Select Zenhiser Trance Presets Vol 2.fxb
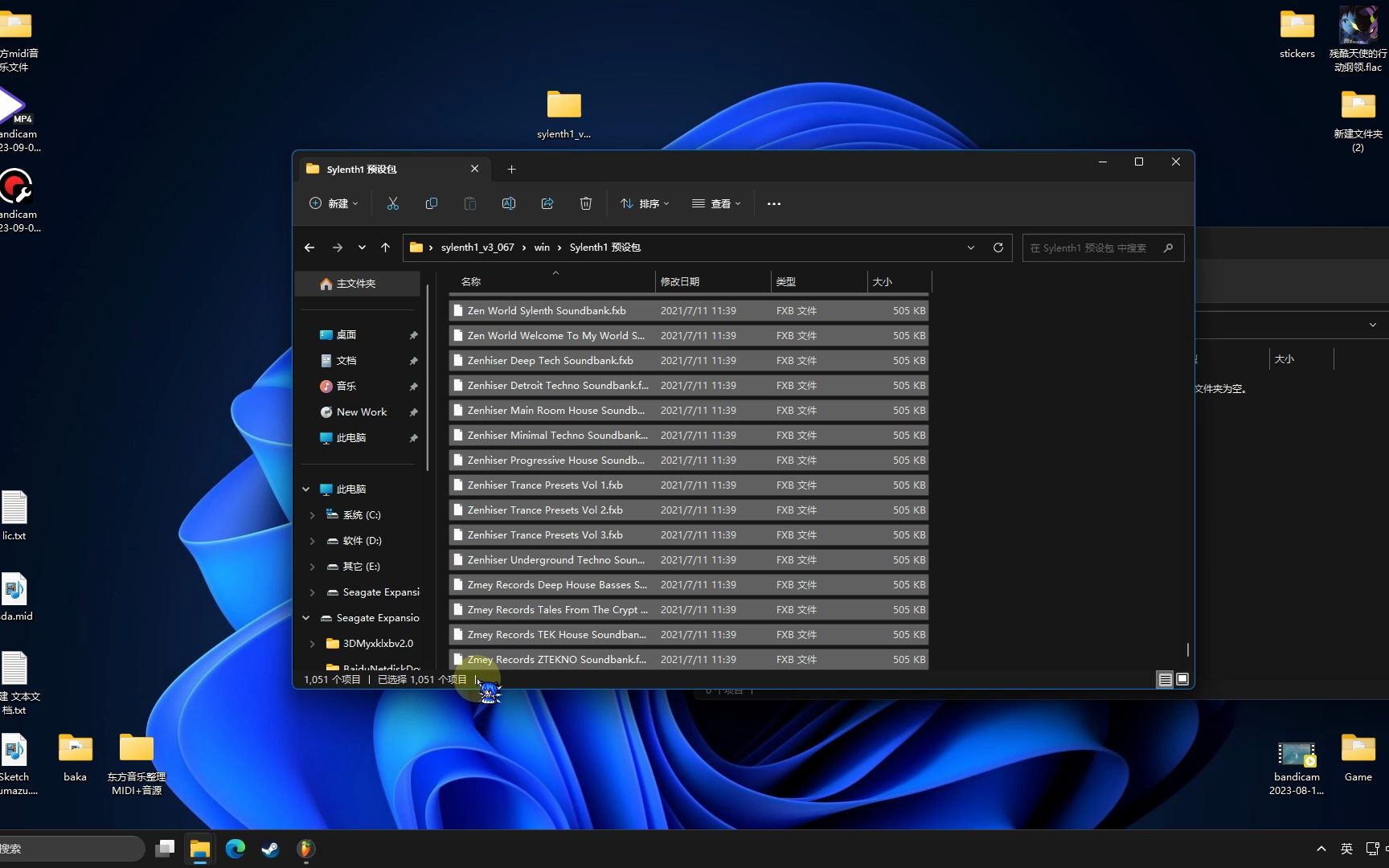This screenshot has height=868, width=1389. pos(689,510)
